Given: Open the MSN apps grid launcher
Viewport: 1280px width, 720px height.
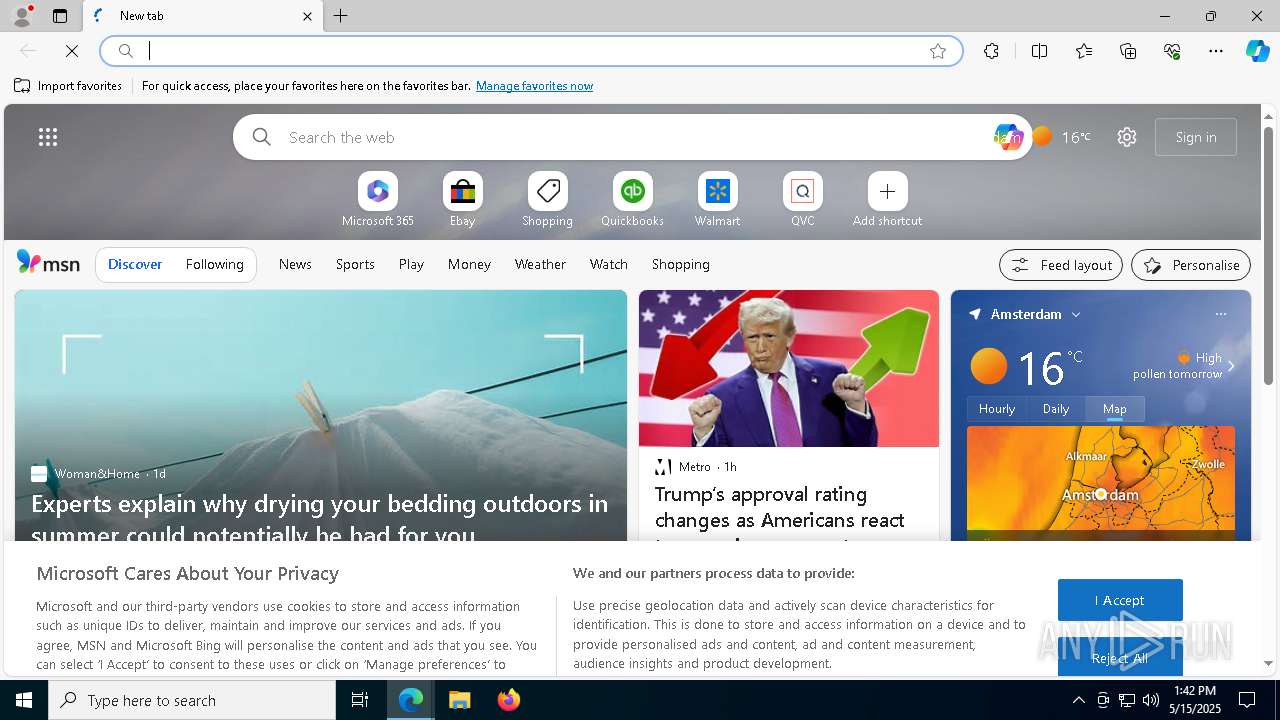Looking at the screenshot, I should 48,137.
